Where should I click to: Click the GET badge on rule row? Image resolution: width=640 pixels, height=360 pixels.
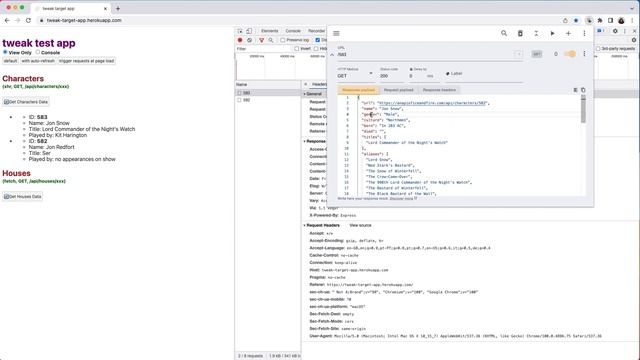(536, 54)
